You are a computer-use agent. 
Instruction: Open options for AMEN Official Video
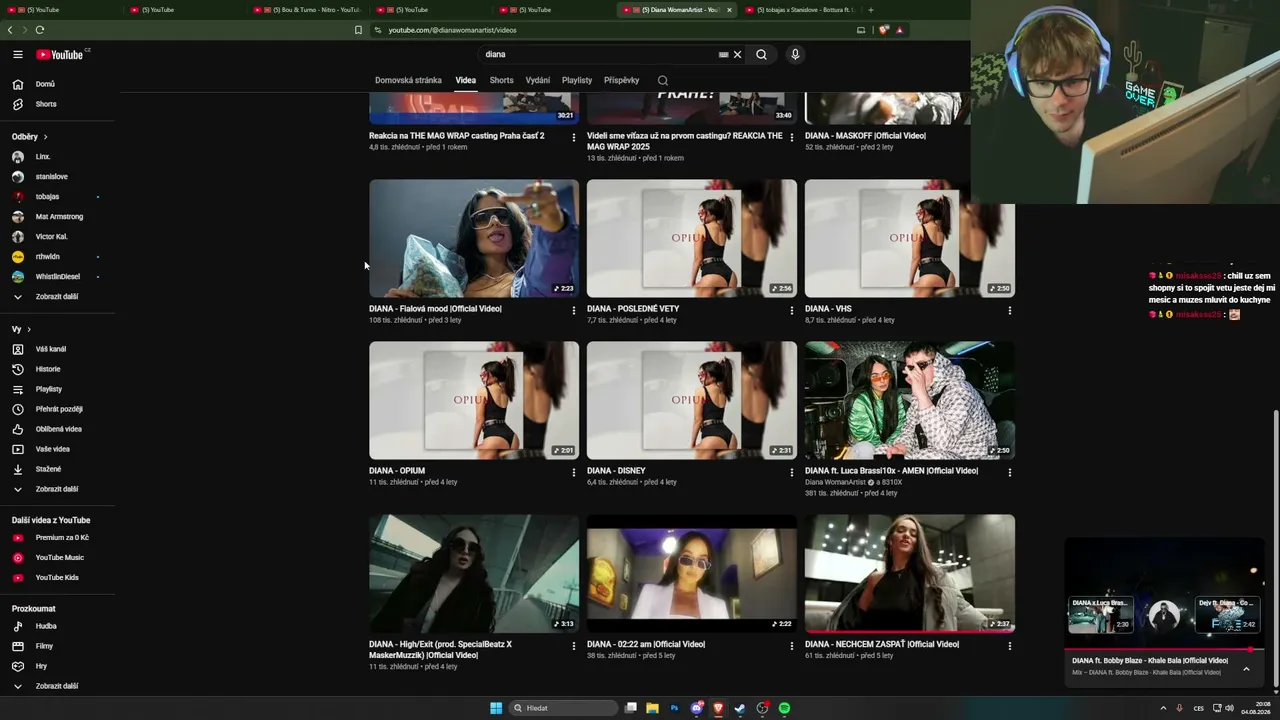[x=1010, y=472]
